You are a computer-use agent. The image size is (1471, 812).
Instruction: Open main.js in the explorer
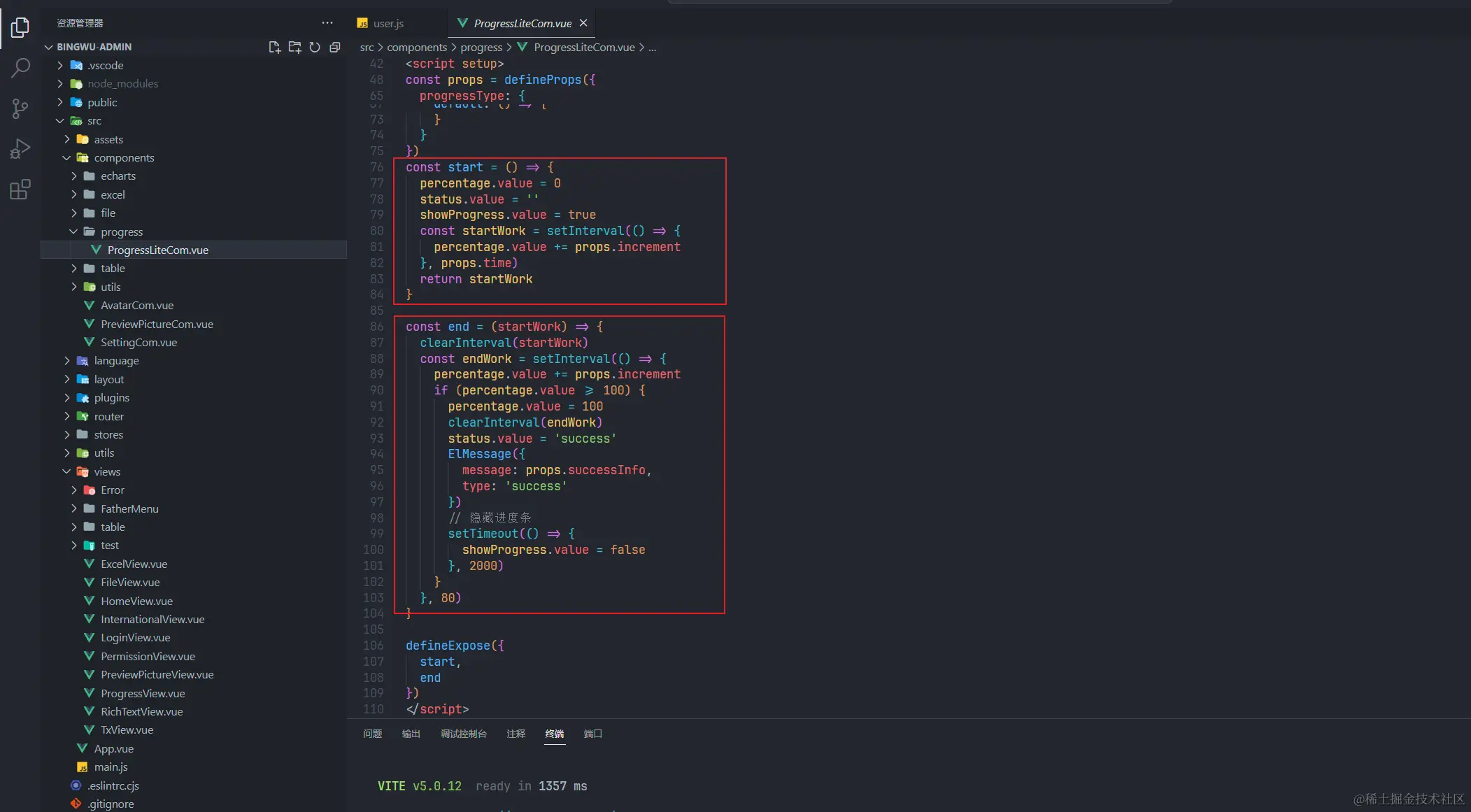(x=111, y=767)
